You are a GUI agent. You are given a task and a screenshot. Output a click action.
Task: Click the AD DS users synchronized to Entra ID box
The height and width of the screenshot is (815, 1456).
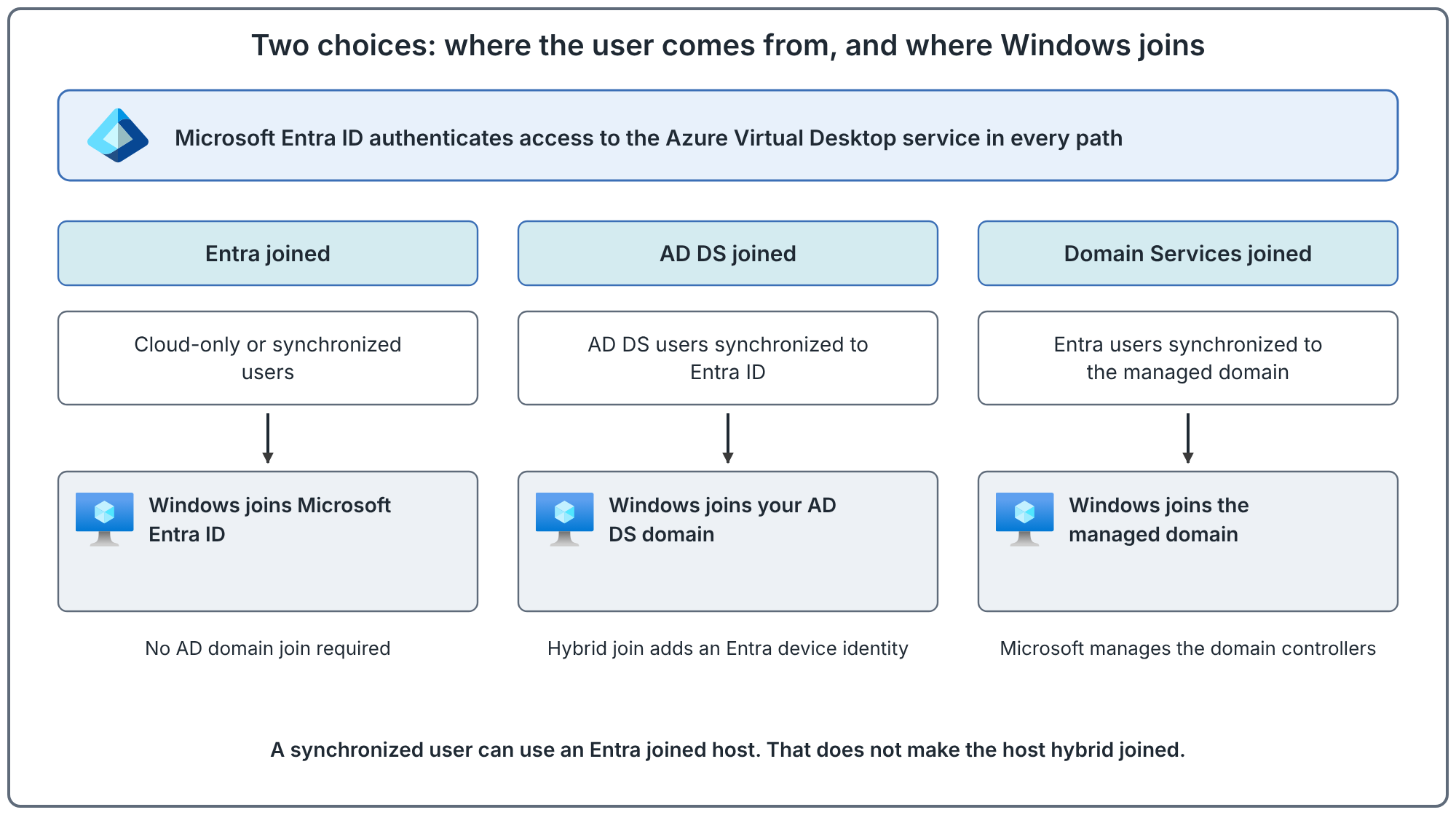(728, 358)
